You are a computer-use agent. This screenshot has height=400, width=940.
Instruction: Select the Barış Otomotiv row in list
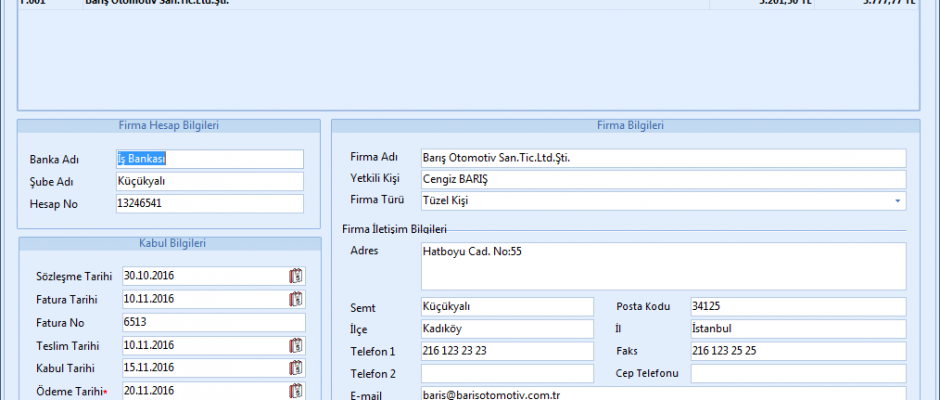pyautogui.click(x=400, y=3)
